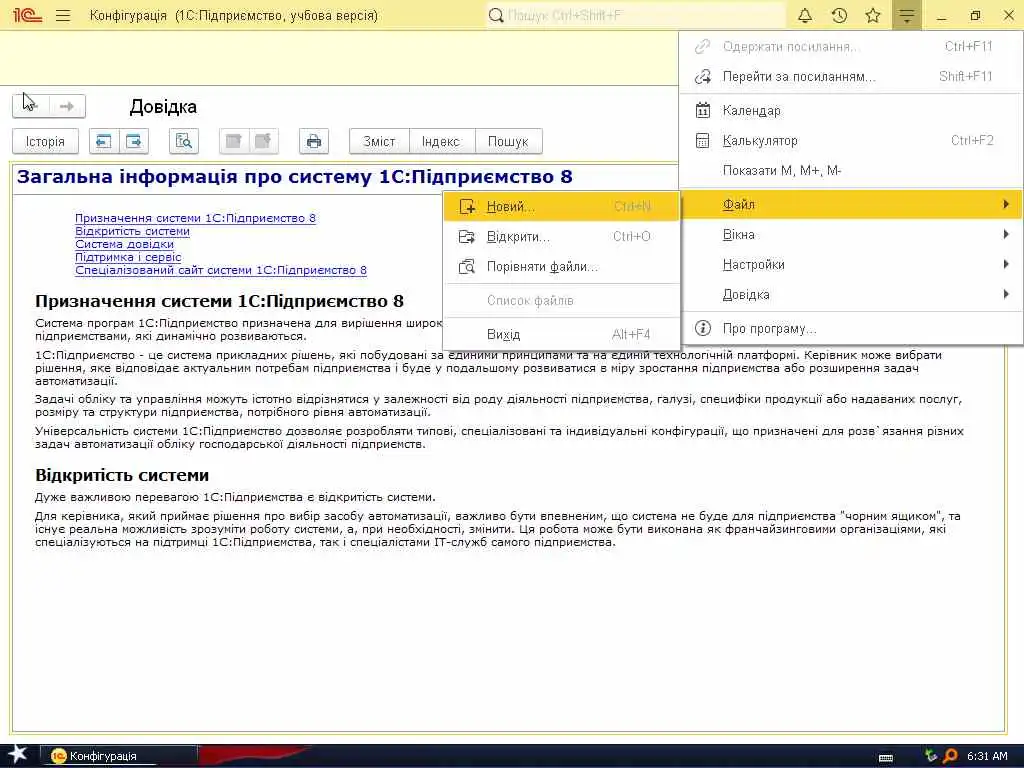Open Календар from the menu
This screenshot has width=1024, height=768.
click(851, 110)
